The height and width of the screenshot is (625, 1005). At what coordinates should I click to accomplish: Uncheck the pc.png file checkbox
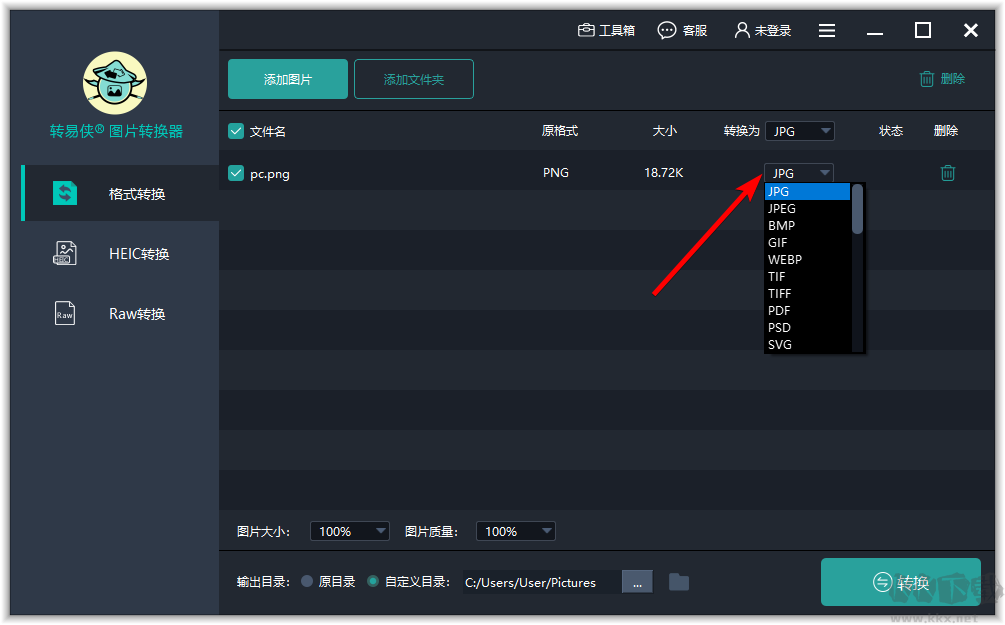[236, 173]
